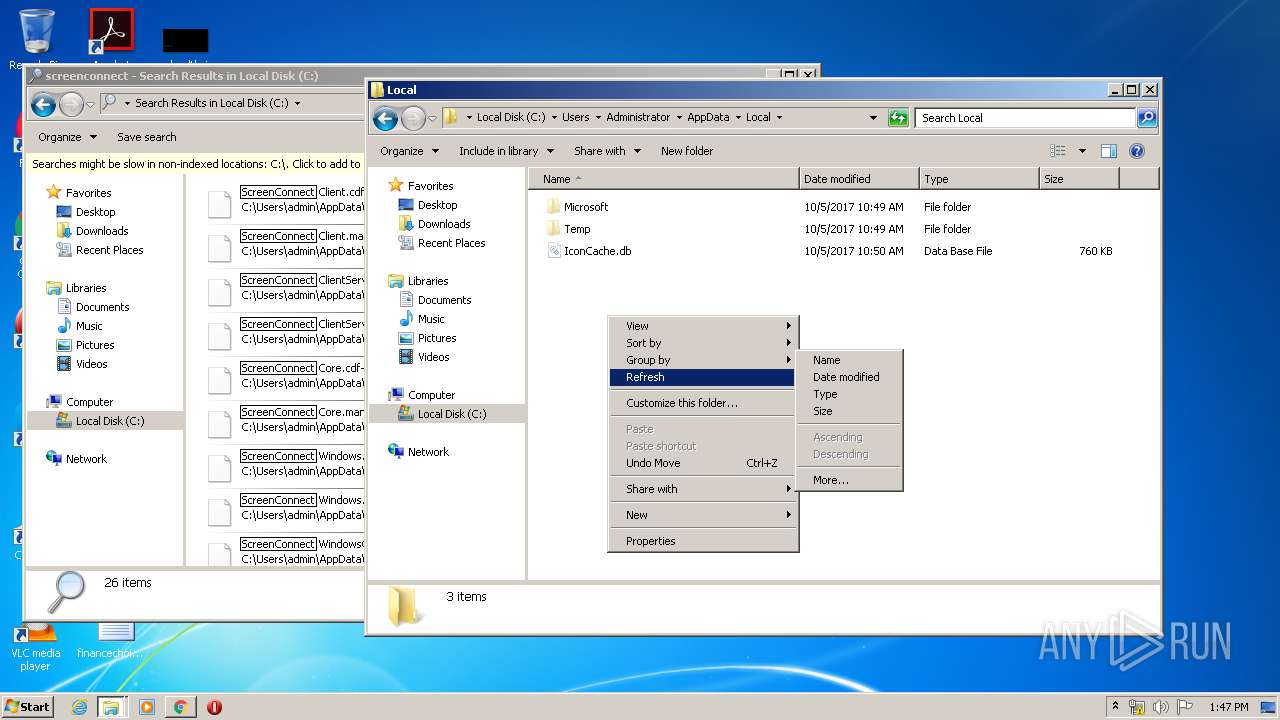1280x720 pixels.
Task: Open Documents library in the Local window
Action: 444,300
